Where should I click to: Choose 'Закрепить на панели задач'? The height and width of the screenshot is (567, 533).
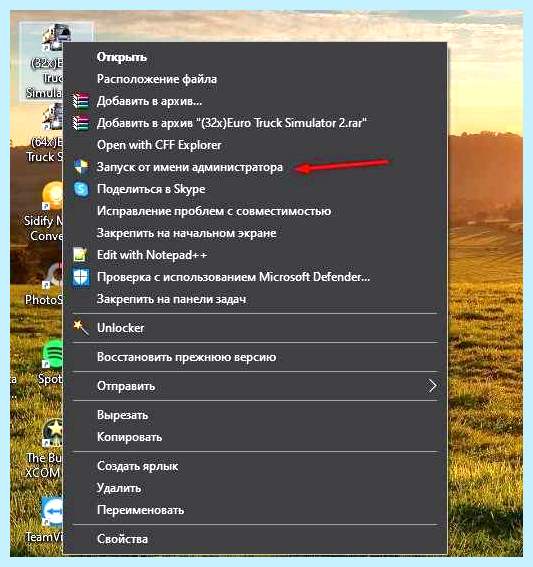pyautogui.click(x=255, y=299)
